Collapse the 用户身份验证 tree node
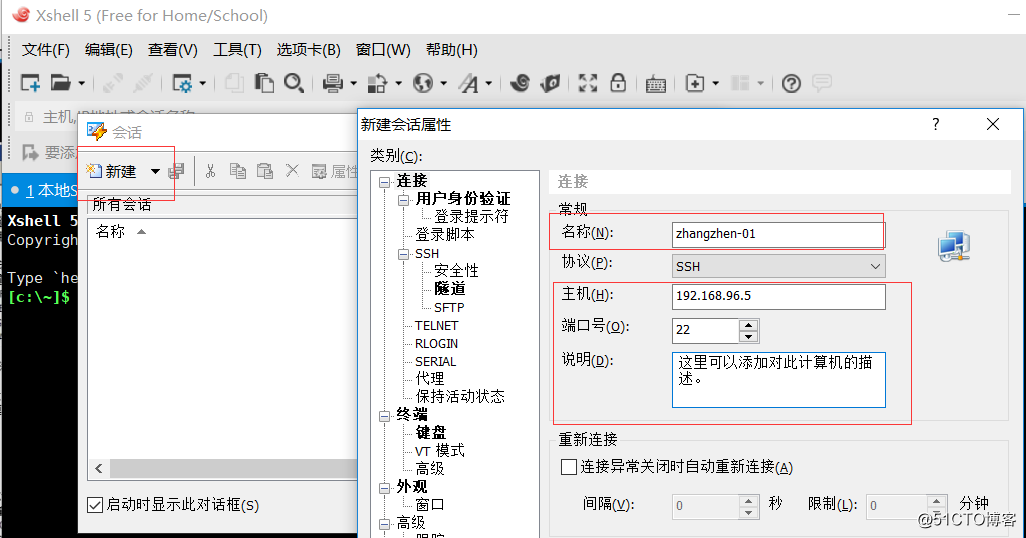The width and height of the screenshot is (1026, 538). pos(404,200)
